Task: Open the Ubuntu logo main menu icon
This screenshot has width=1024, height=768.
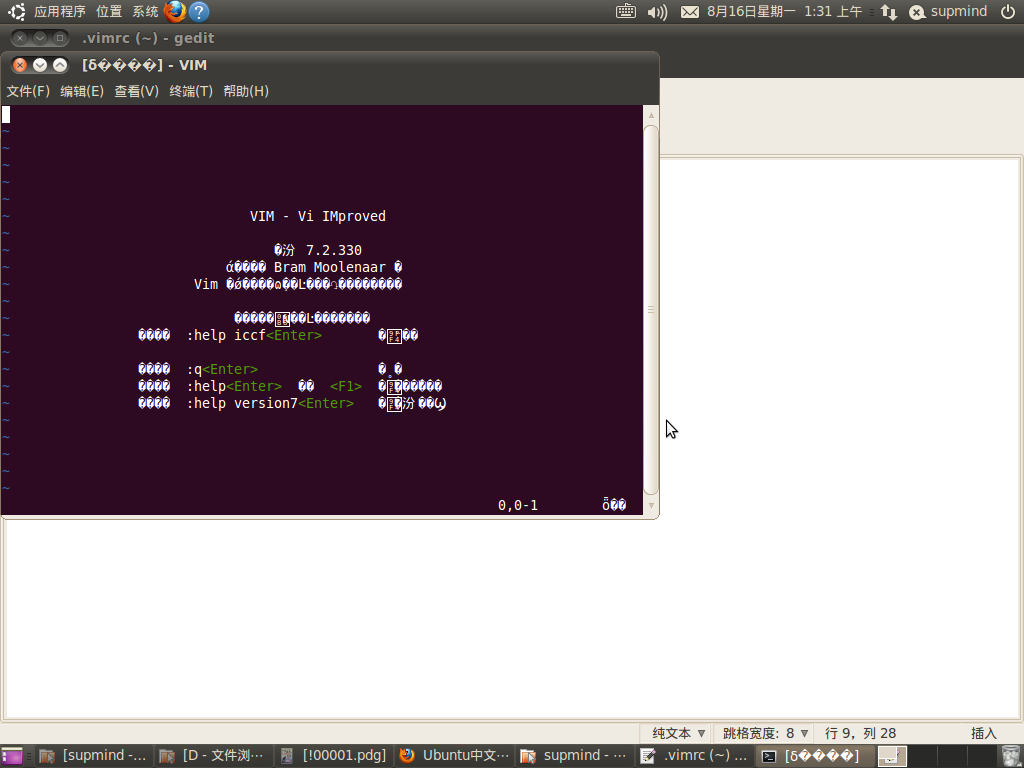Action: (16, 11)
